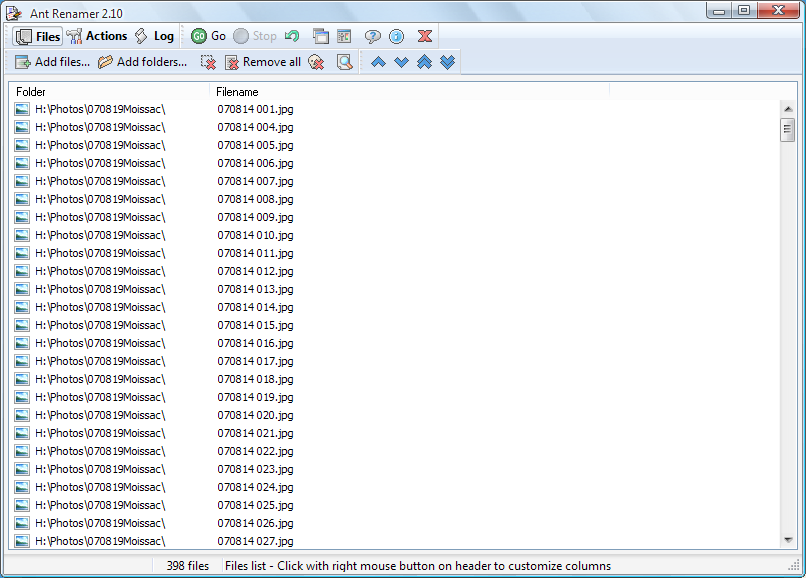Open the options settings icon
Image resolution: width=806 pixels, height=578 pixels.
(x=344, y=36)
